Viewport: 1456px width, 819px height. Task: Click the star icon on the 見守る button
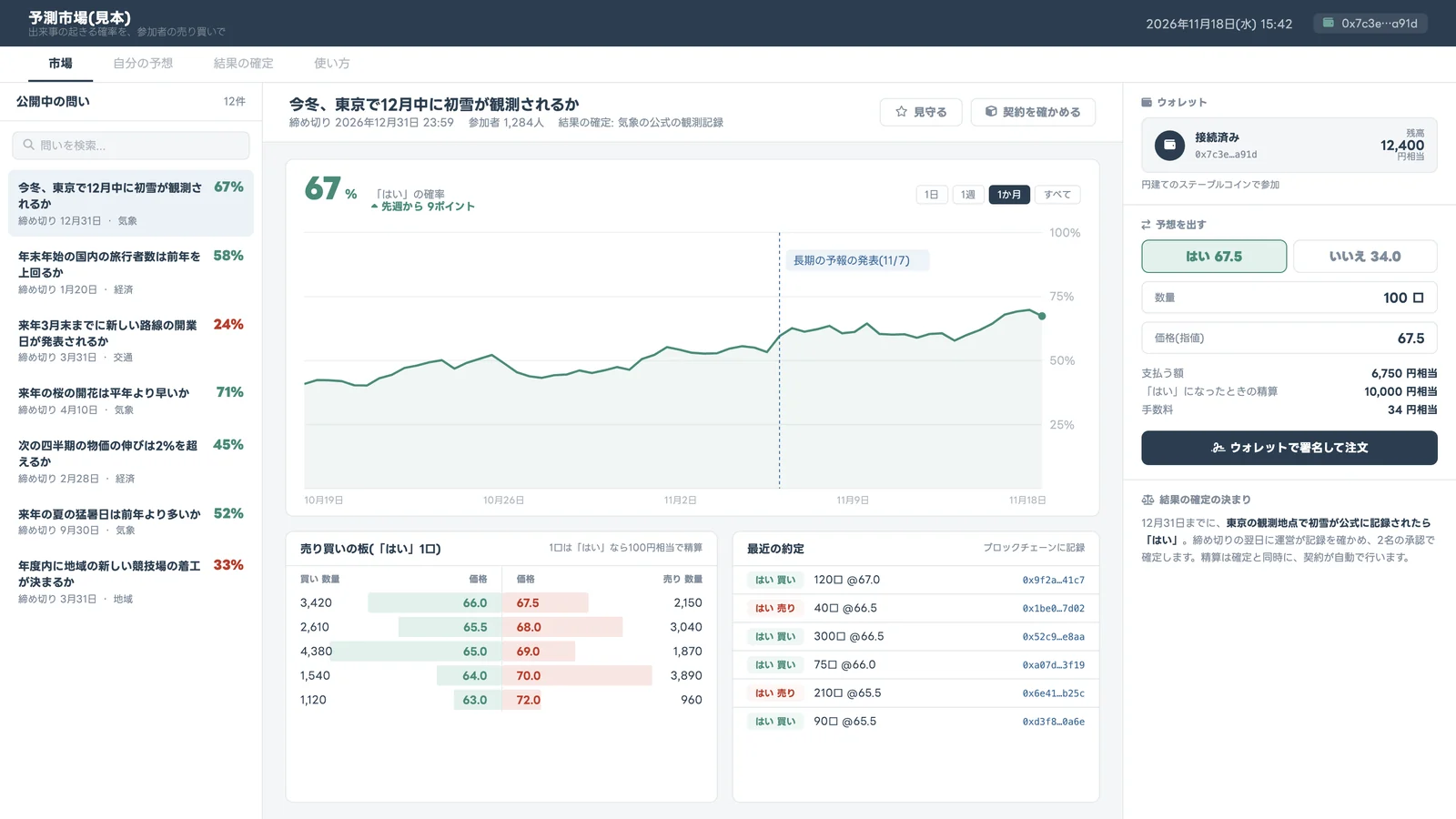pyautogui.click(x=901, y=112)
